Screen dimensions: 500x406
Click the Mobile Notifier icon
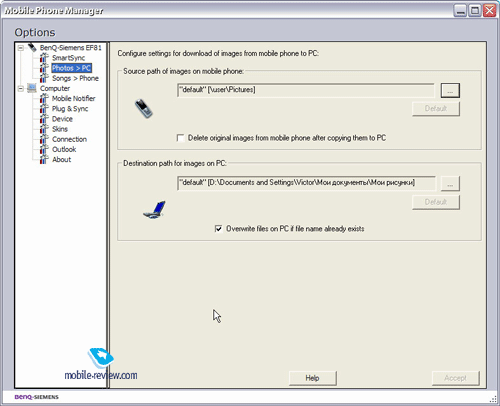(x=44, y=99)
